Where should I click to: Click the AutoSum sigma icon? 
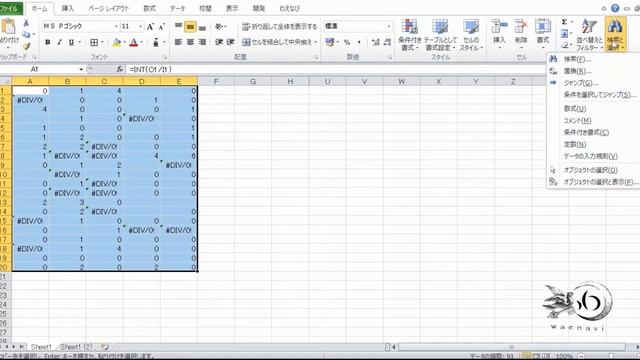564,22
